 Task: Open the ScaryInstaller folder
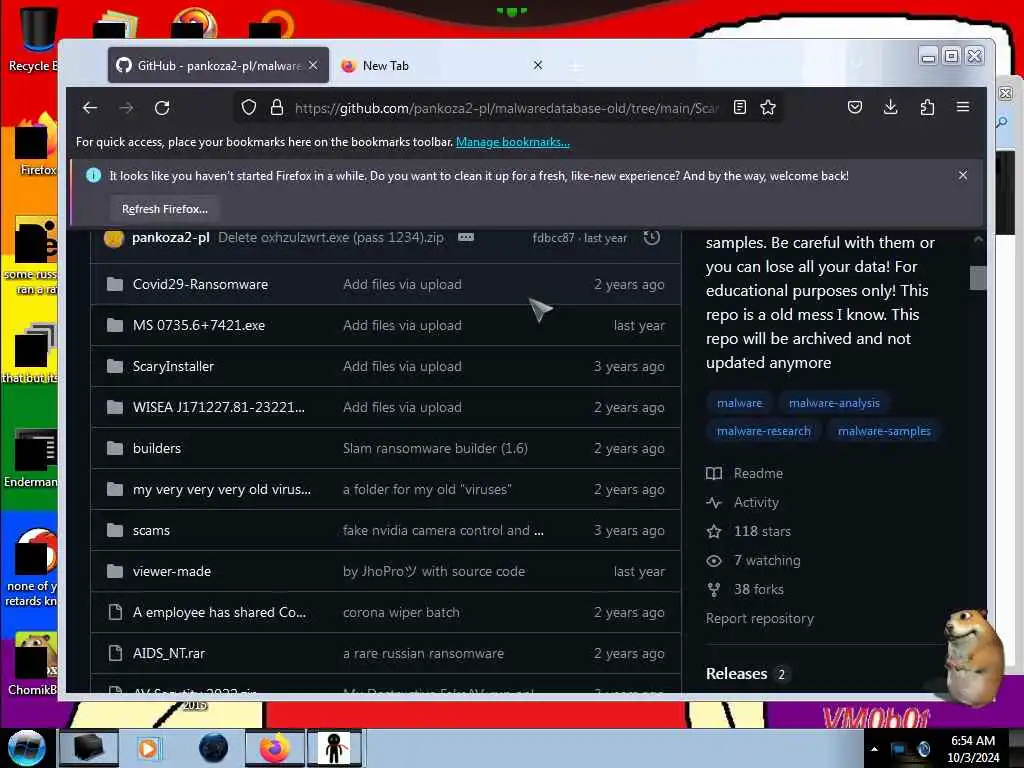pos(173,366)
